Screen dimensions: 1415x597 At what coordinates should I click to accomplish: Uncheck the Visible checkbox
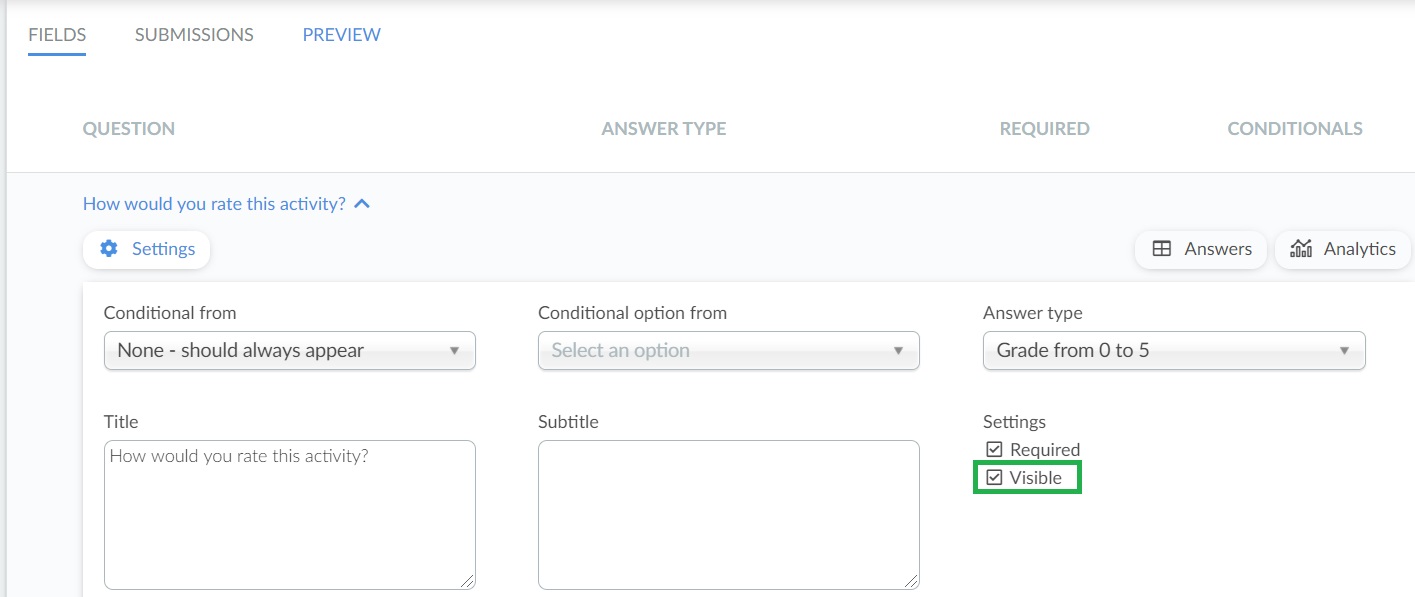pyautogui.click(x=994, y=478)
